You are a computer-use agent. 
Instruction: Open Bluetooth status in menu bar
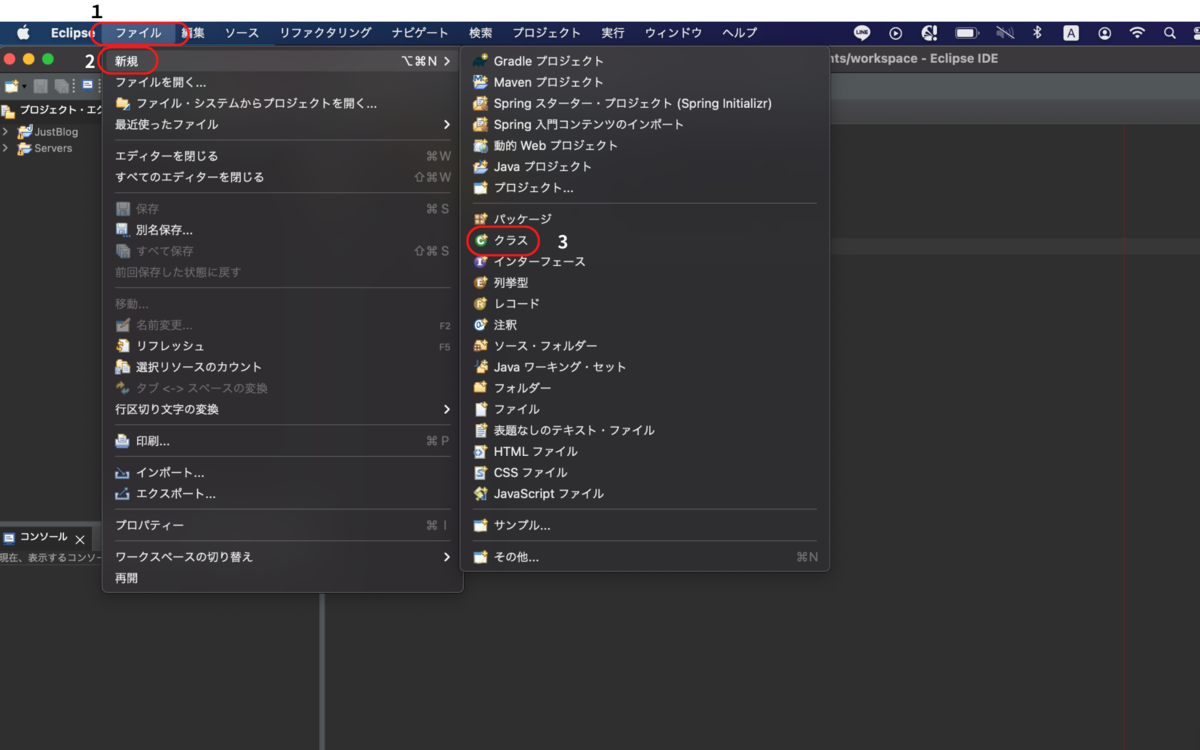point(1037,33)
